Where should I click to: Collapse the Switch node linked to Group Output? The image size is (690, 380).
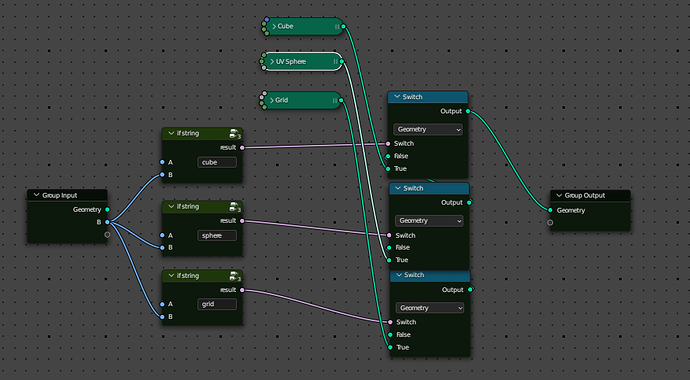[x=397, y=97]
